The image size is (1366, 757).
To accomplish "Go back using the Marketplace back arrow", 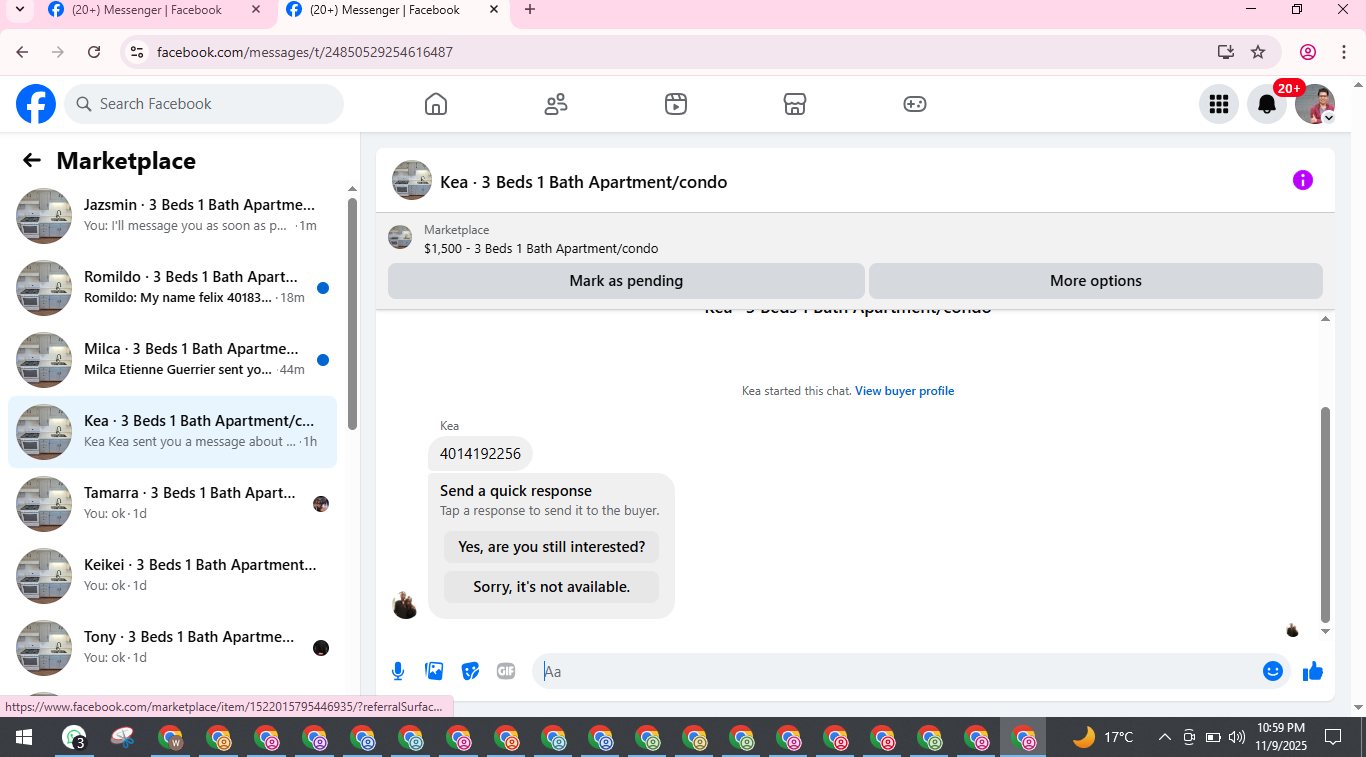I will [32, 161].
